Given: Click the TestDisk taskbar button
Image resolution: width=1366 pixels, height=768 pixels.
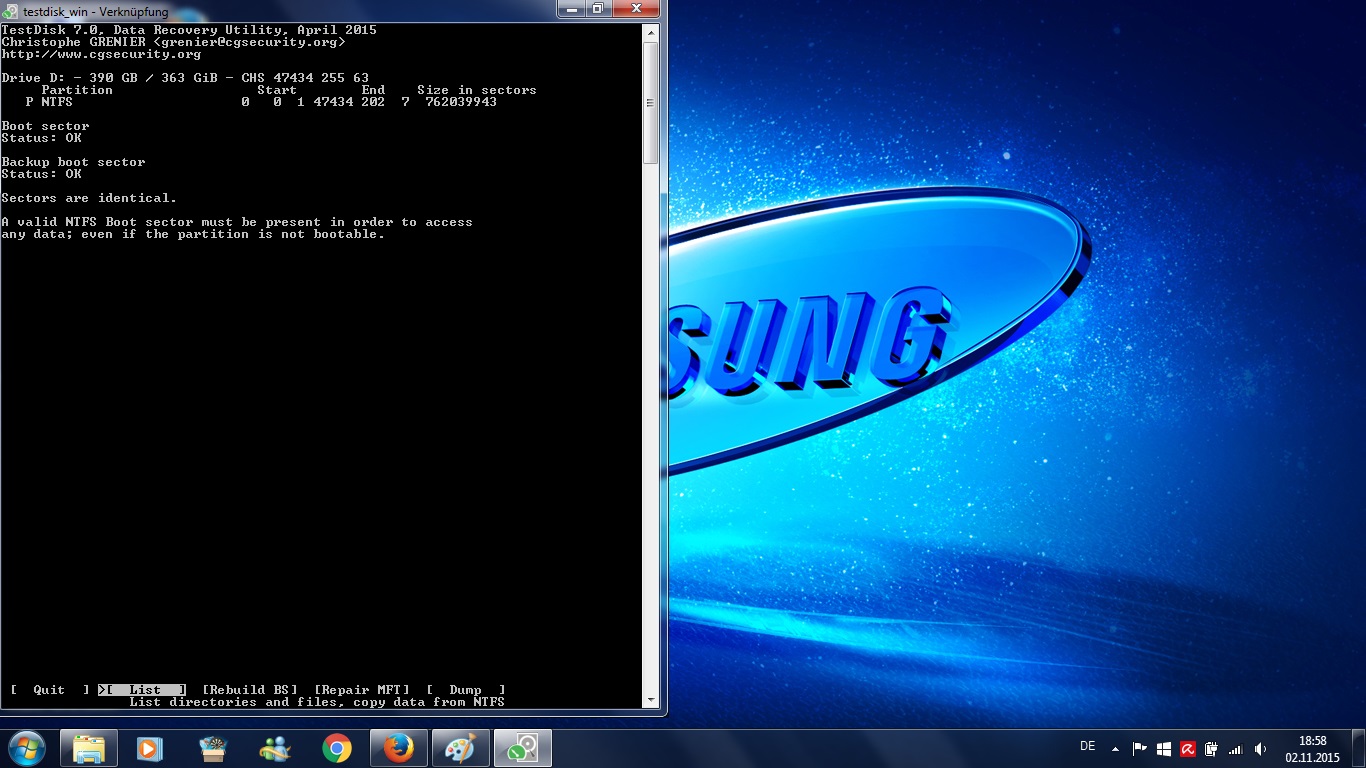Looking at the screenshot, I should click(523, 748).
